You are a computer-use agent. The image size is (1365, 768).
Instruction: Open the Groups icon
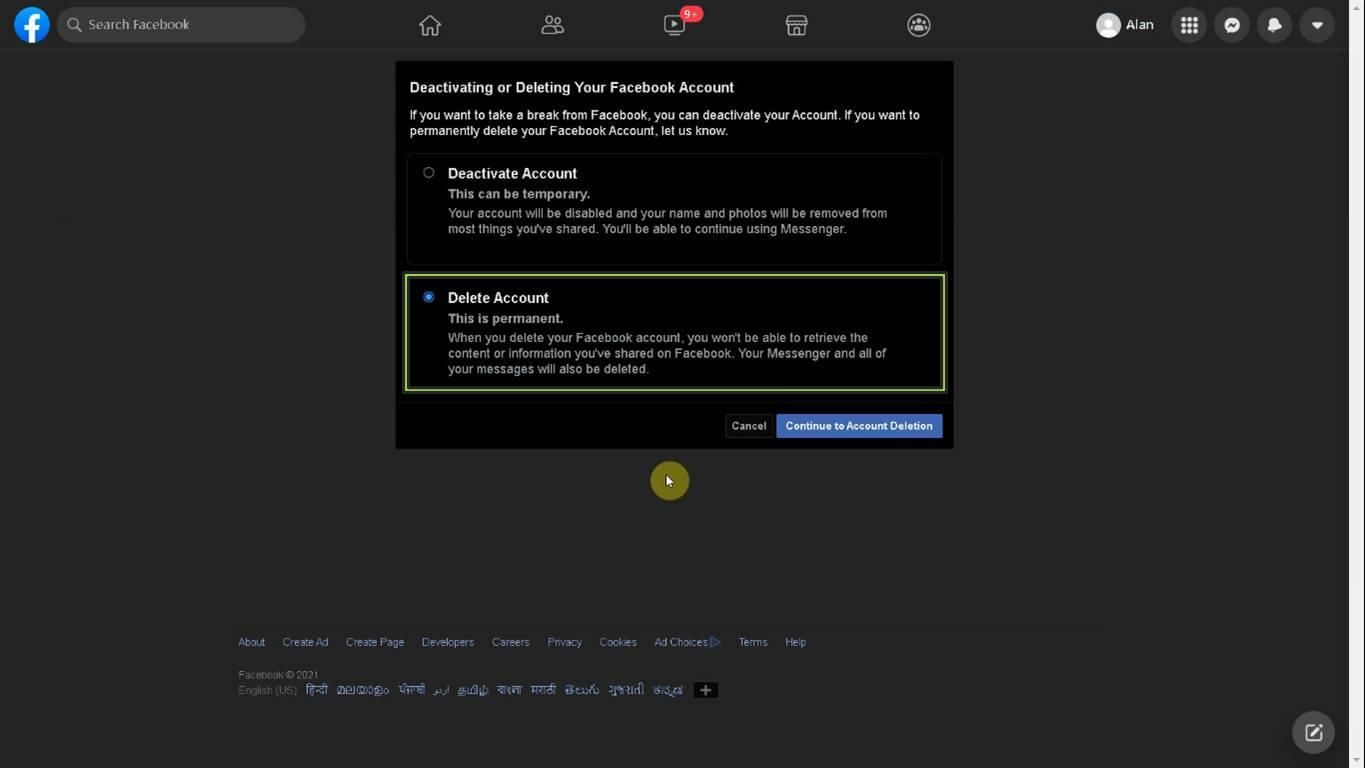coord(919,25)
